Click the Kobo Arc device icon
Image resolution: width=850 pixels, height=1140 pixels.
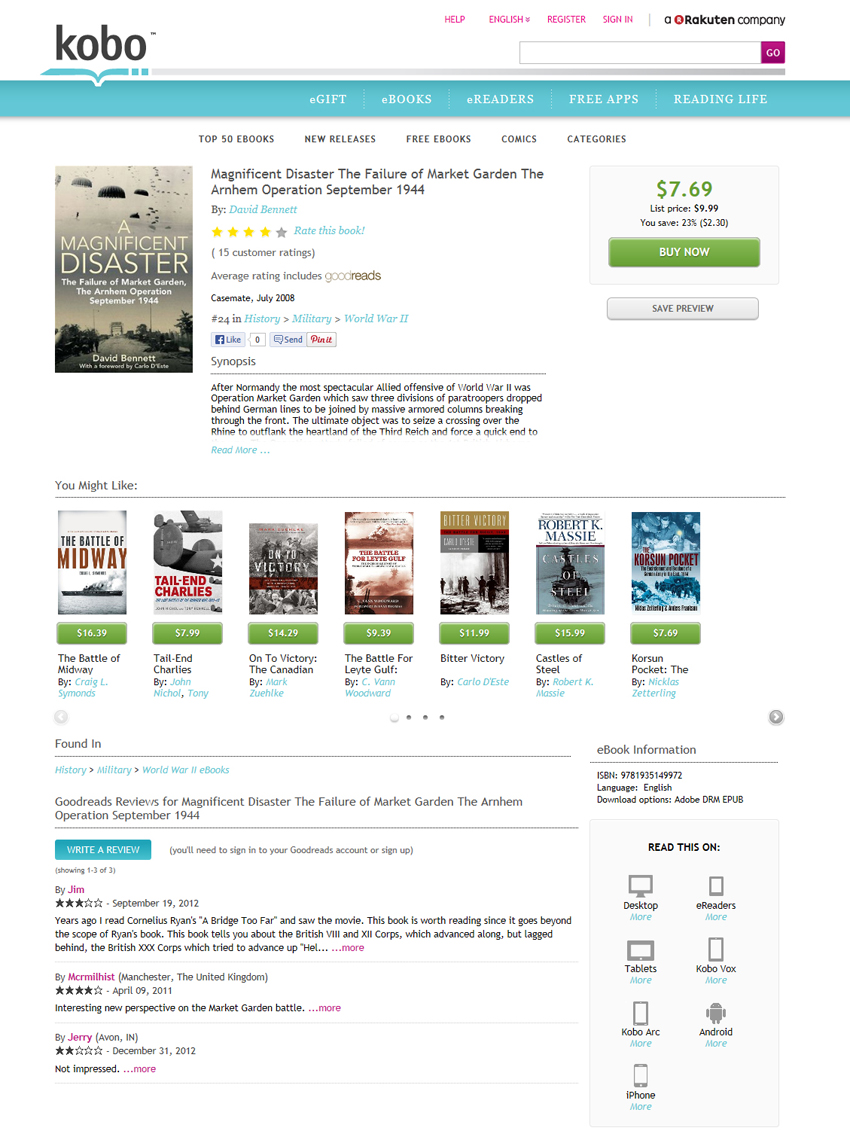pos(640,1012)
